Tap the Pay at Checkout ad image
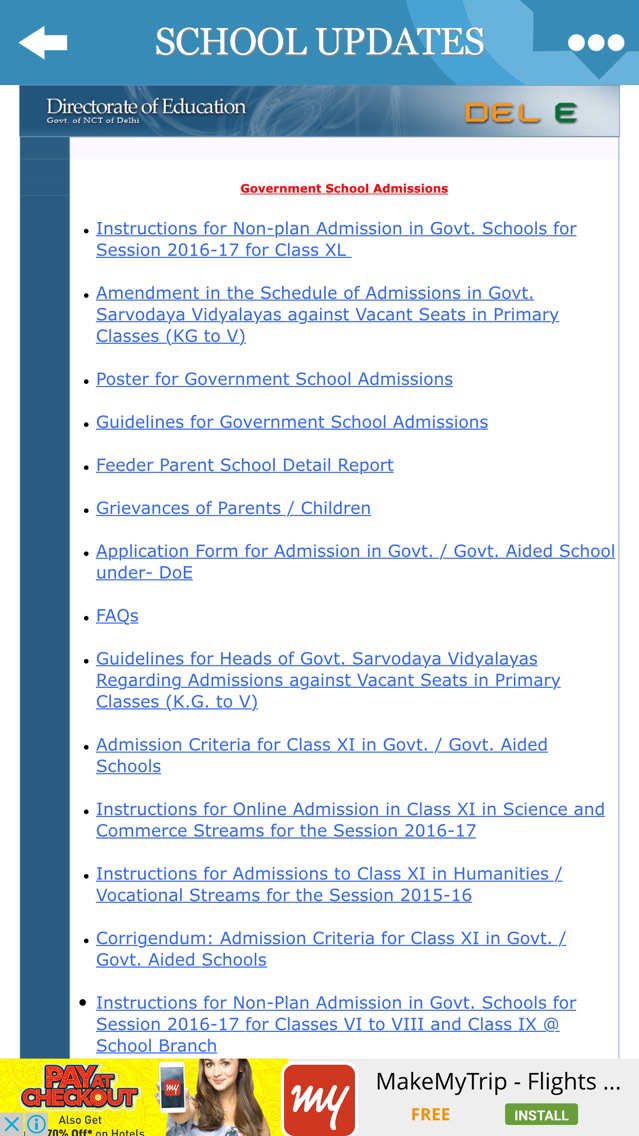 point(134,1098)
